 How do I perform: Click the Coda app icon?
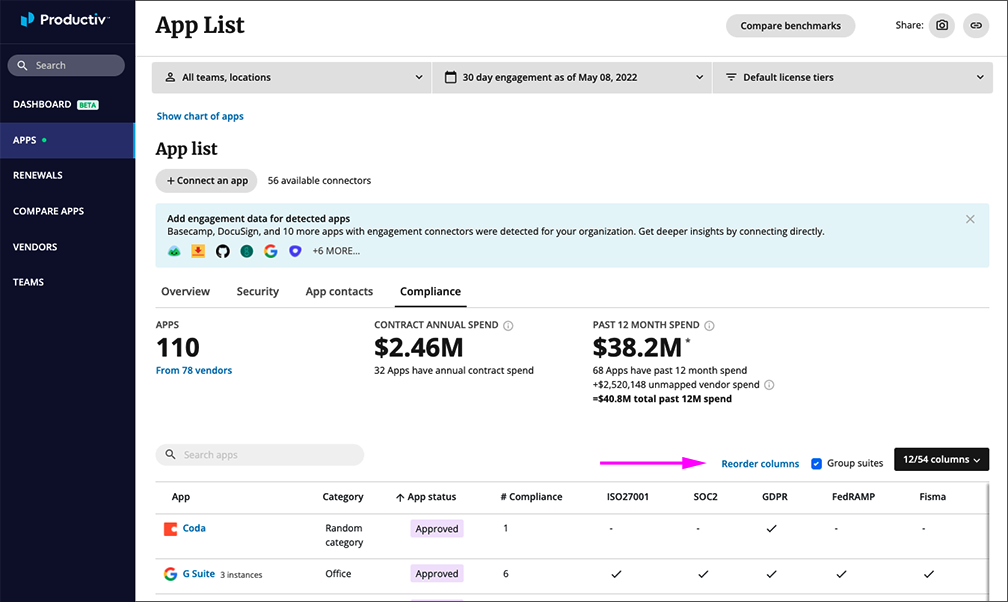click(171, 529)
